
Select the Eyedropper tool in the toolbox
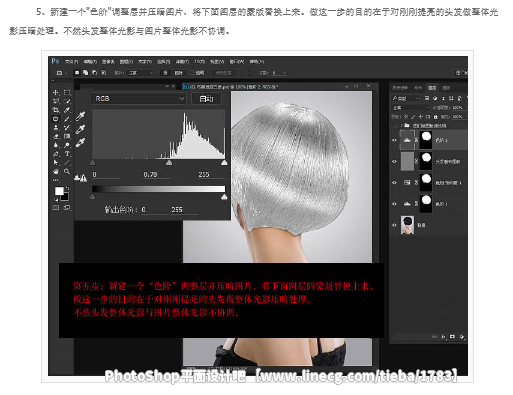click(67, 110)
